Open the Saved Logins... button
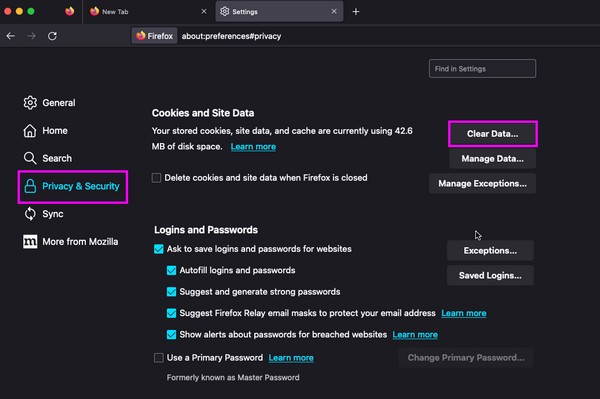Screen dimensions: 600x399 (490, 275)
